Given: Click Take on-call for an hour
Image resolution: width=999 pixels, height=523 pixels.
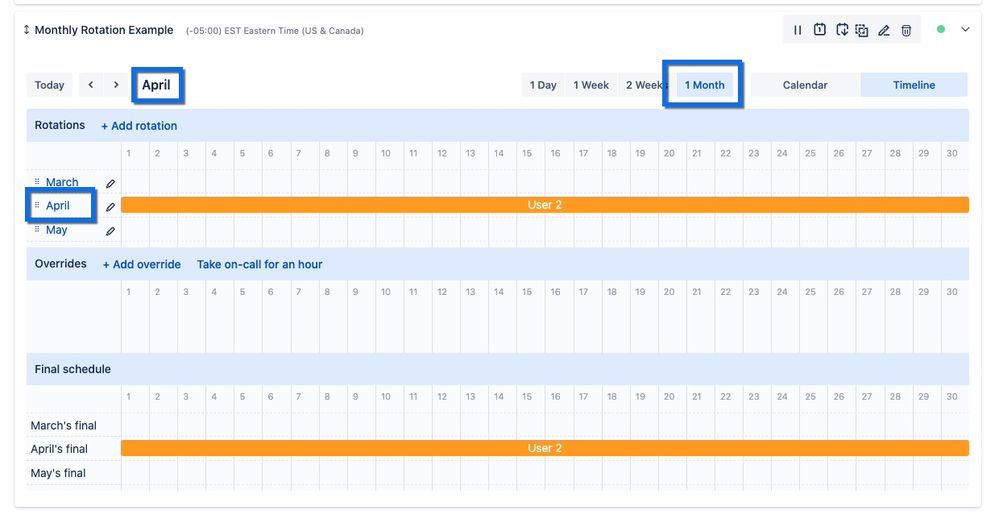Looking at the screenshot, I should click(x=259, y=264).
